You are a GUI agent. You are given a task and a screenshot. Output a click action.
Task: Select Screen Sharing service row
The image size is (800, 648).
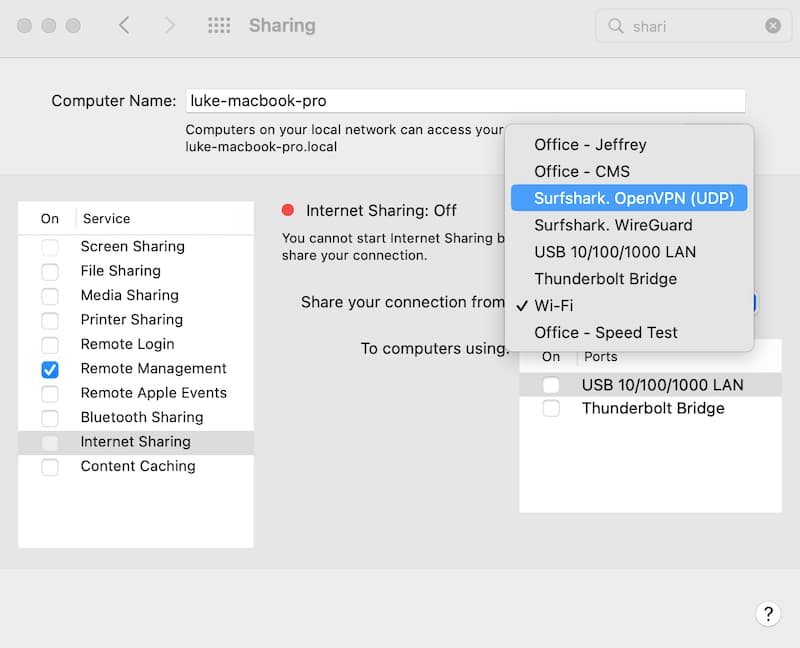pos(136,246)
